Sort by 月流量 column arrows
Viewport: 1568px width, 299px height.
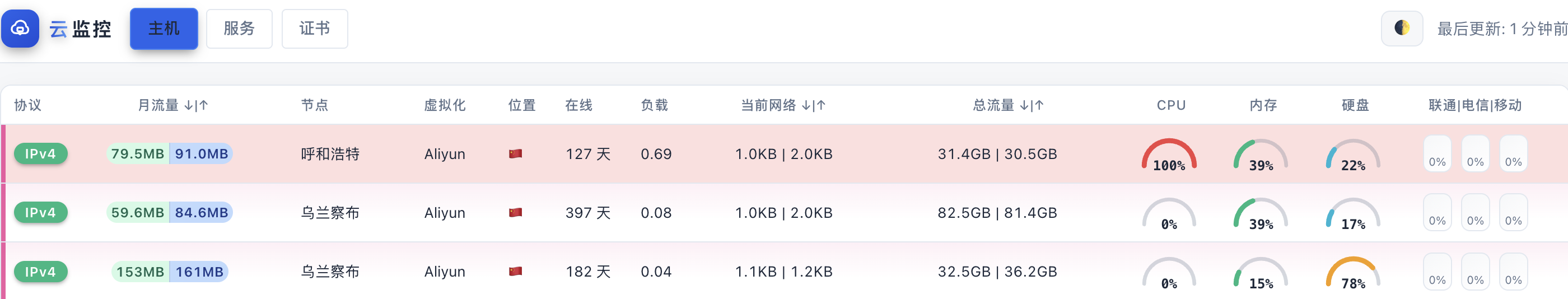[196, 105]
